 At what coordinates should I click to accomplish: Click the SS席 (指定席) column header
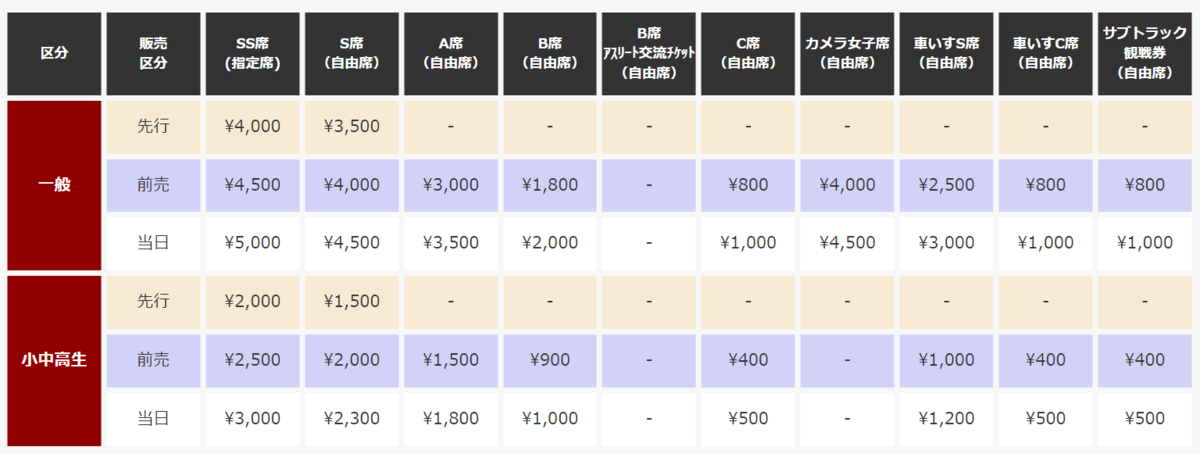[252, 53]
